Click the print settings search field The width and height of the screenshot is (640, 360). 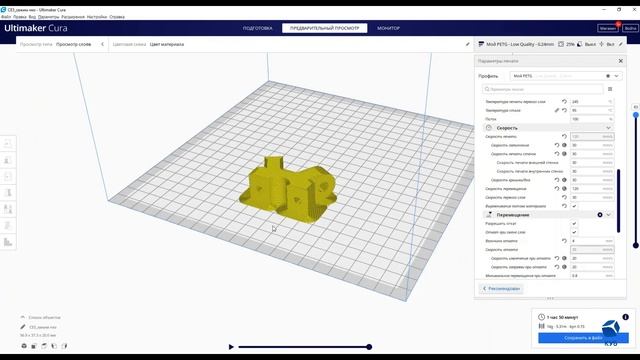[x=542, y=89]
